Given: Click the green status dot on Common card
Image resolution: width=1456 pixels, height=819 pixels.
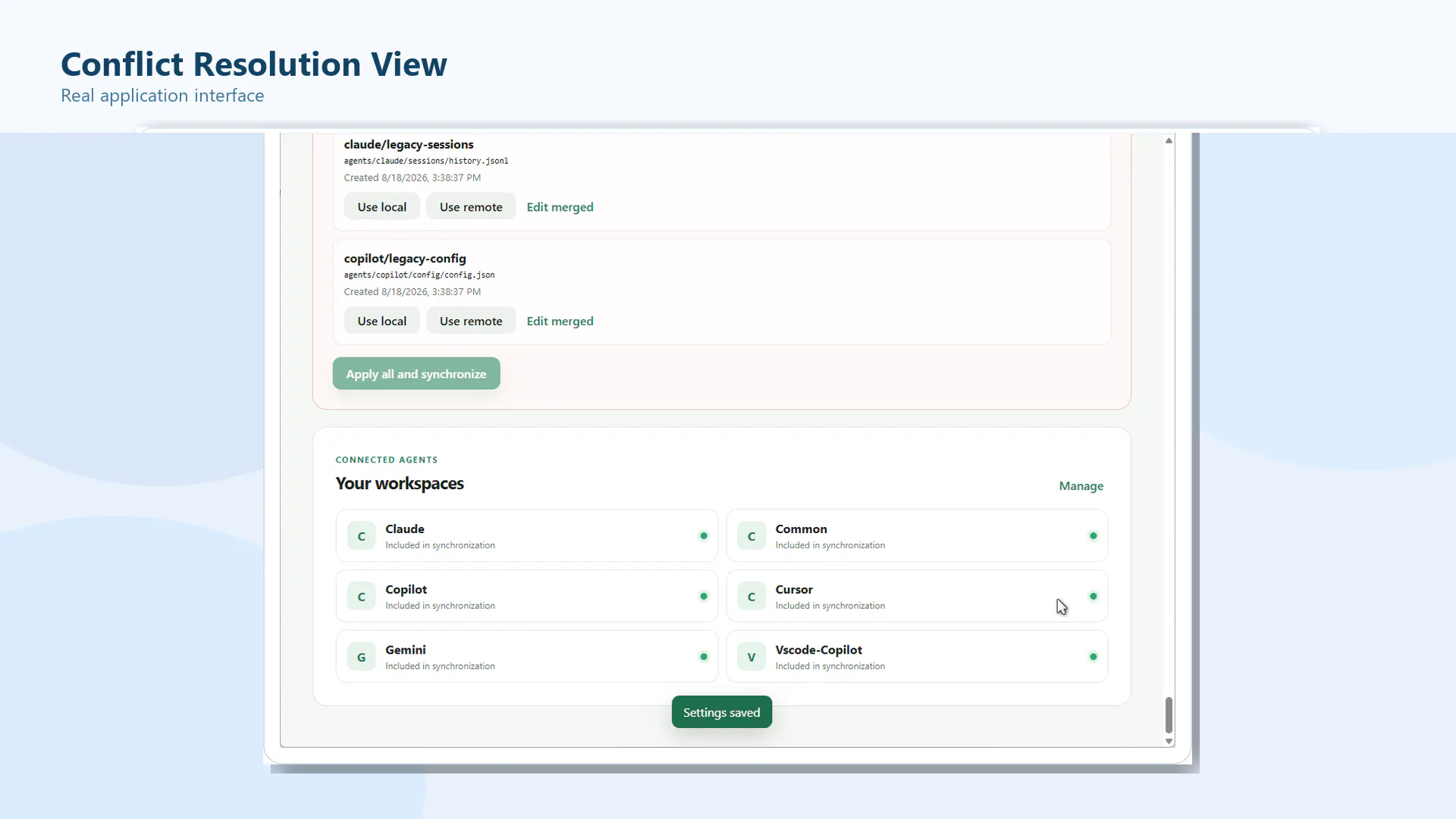Looking at the screenshot, I should (x=1094, y=536).
